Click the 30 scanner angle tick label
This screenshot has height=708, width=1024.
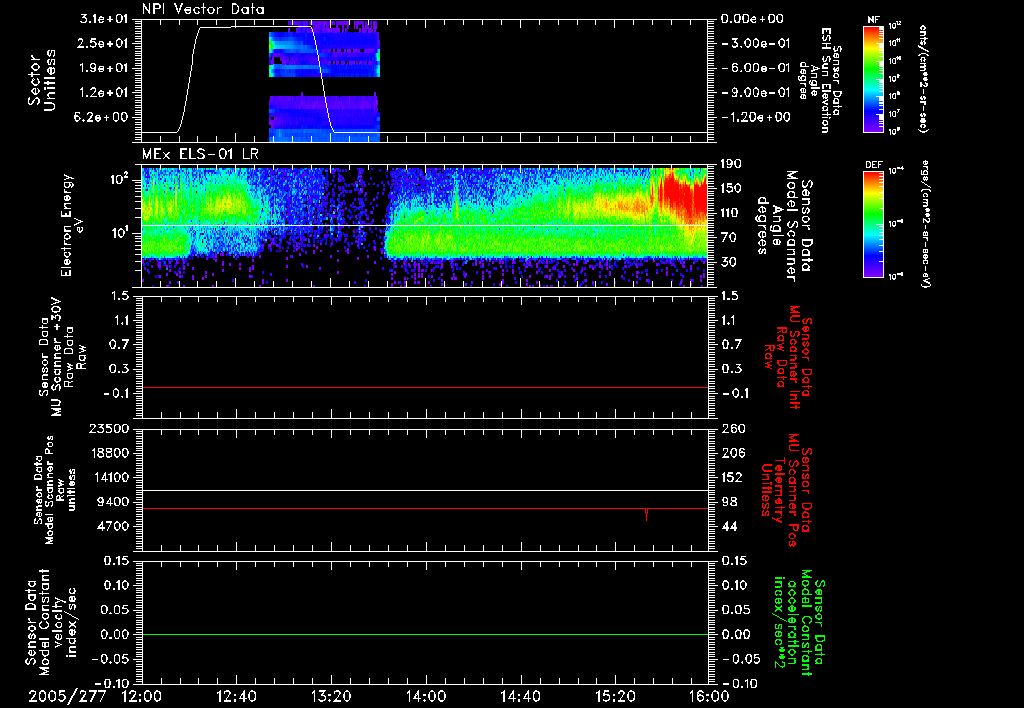click(728, 262)
